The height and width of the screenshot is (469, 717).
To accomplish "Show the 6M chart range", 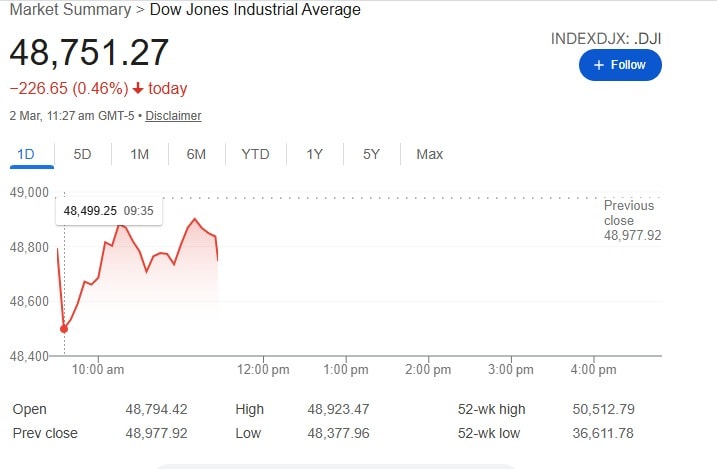I will click(196, 154).
